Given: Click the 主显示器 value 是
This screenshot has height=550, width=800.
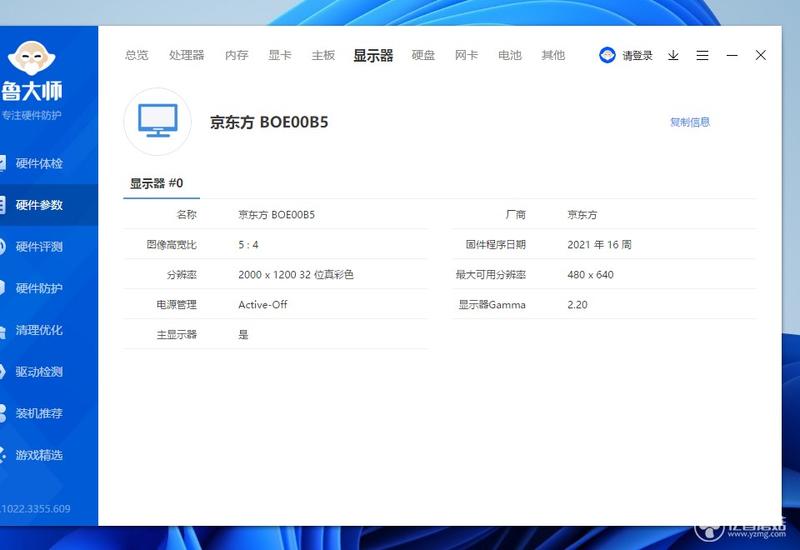Looking at the screenshot, I should tap(243, 335).
